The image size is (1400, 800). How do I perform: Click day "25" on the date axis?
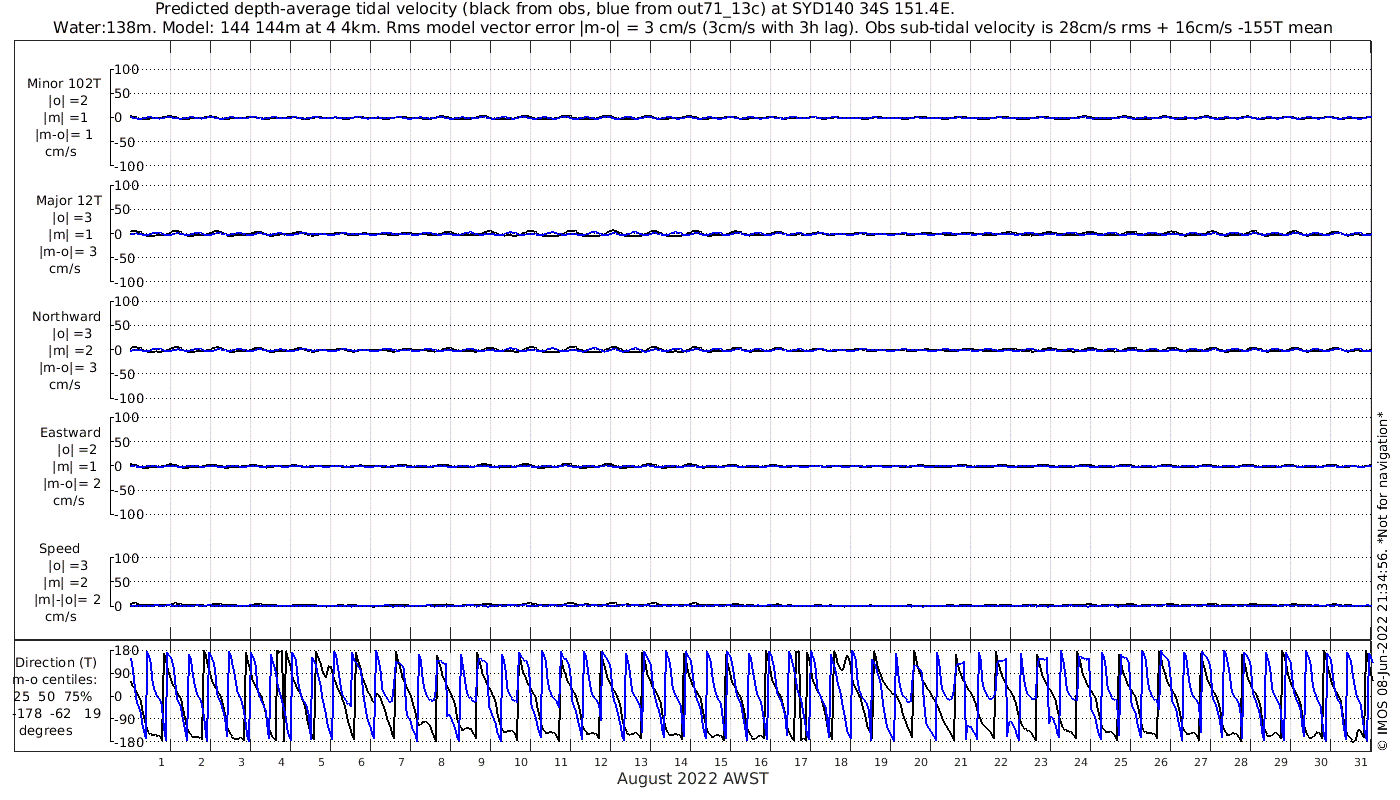click(x=1121, y=762)
